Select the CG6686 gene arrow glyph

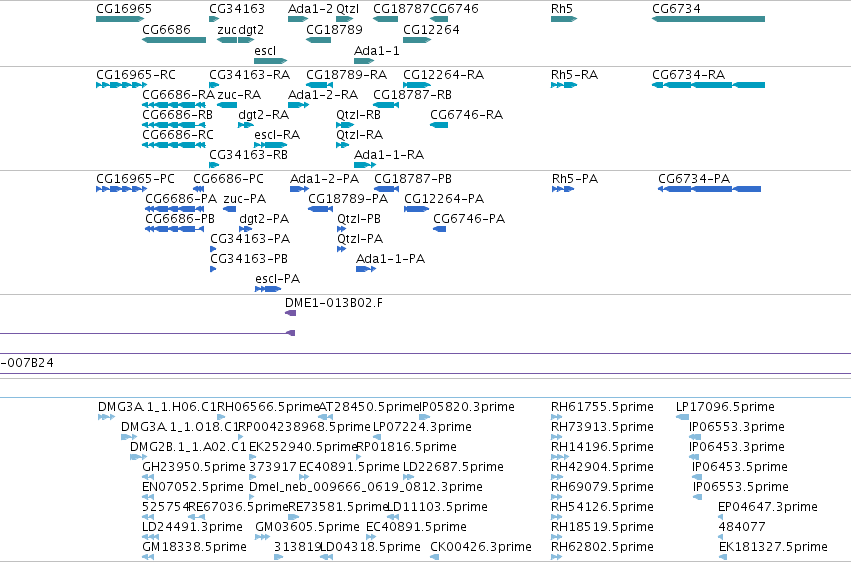point(174,40)
